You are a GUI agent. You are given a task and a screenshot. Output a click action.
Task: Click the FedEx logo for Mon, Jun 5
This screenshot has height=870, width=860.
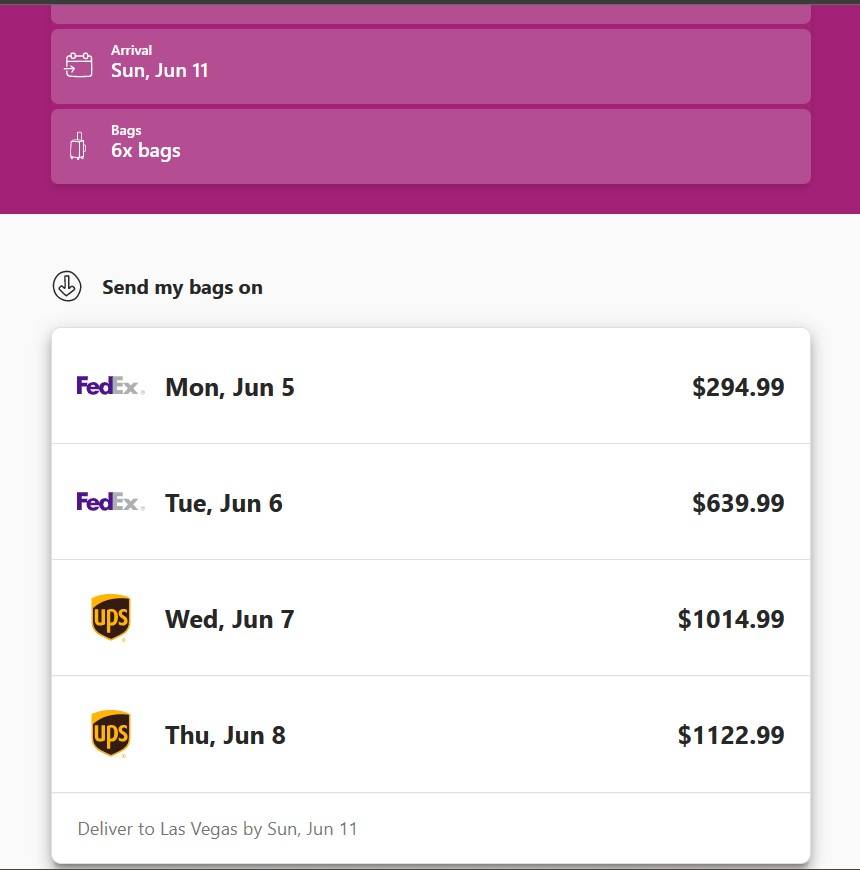pos(110,386)
